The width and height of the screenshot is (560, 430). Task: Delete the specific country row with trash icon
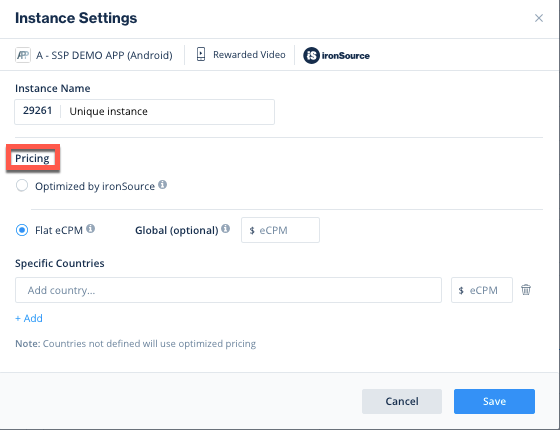[526, 289]
